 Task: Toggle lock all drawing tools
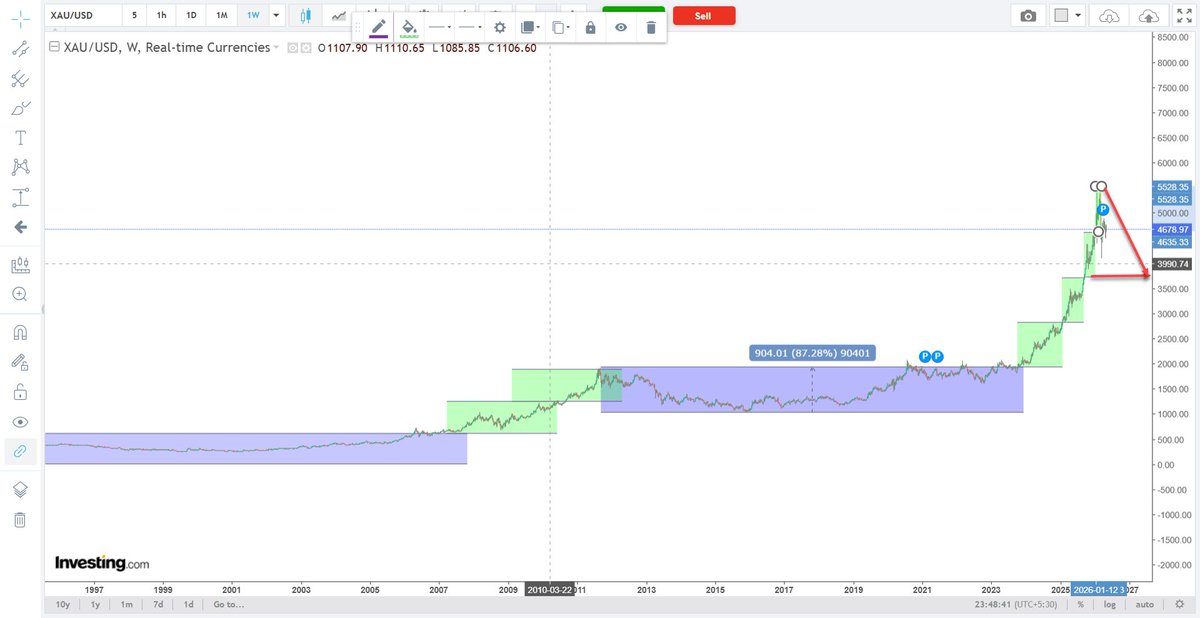pos(20,392)
